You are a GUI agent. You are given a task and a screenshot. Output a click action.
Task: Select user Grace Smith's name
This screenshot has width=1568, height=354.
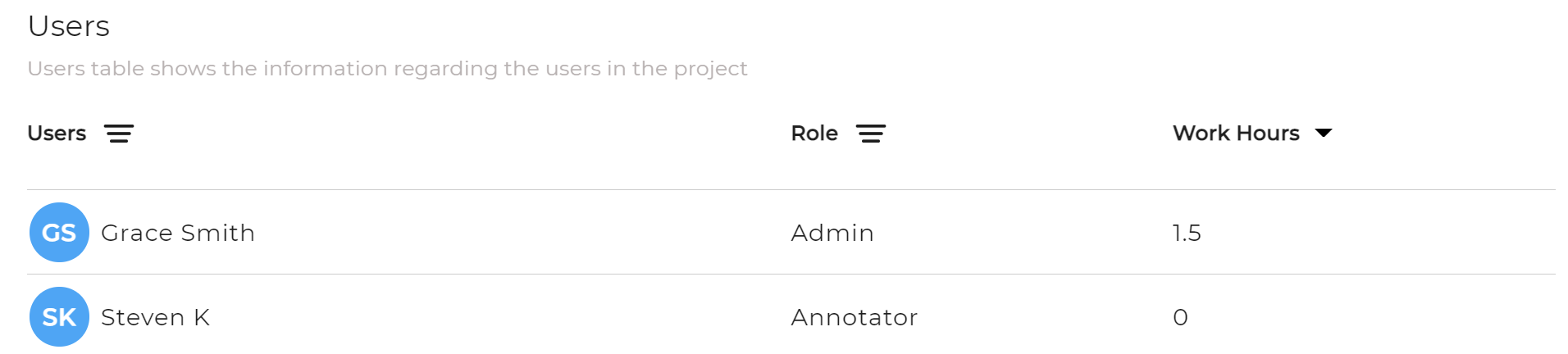178,233
